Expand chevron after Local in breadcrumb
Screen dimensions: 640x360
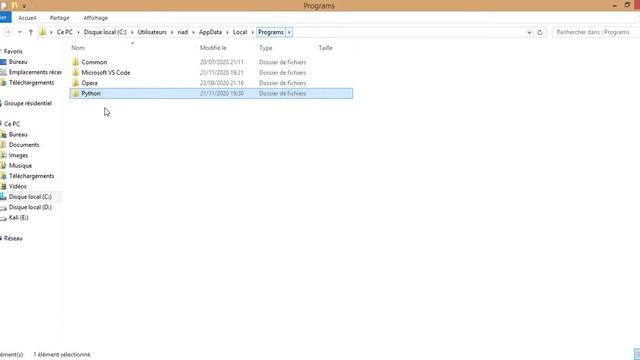[x=253, y=32]
